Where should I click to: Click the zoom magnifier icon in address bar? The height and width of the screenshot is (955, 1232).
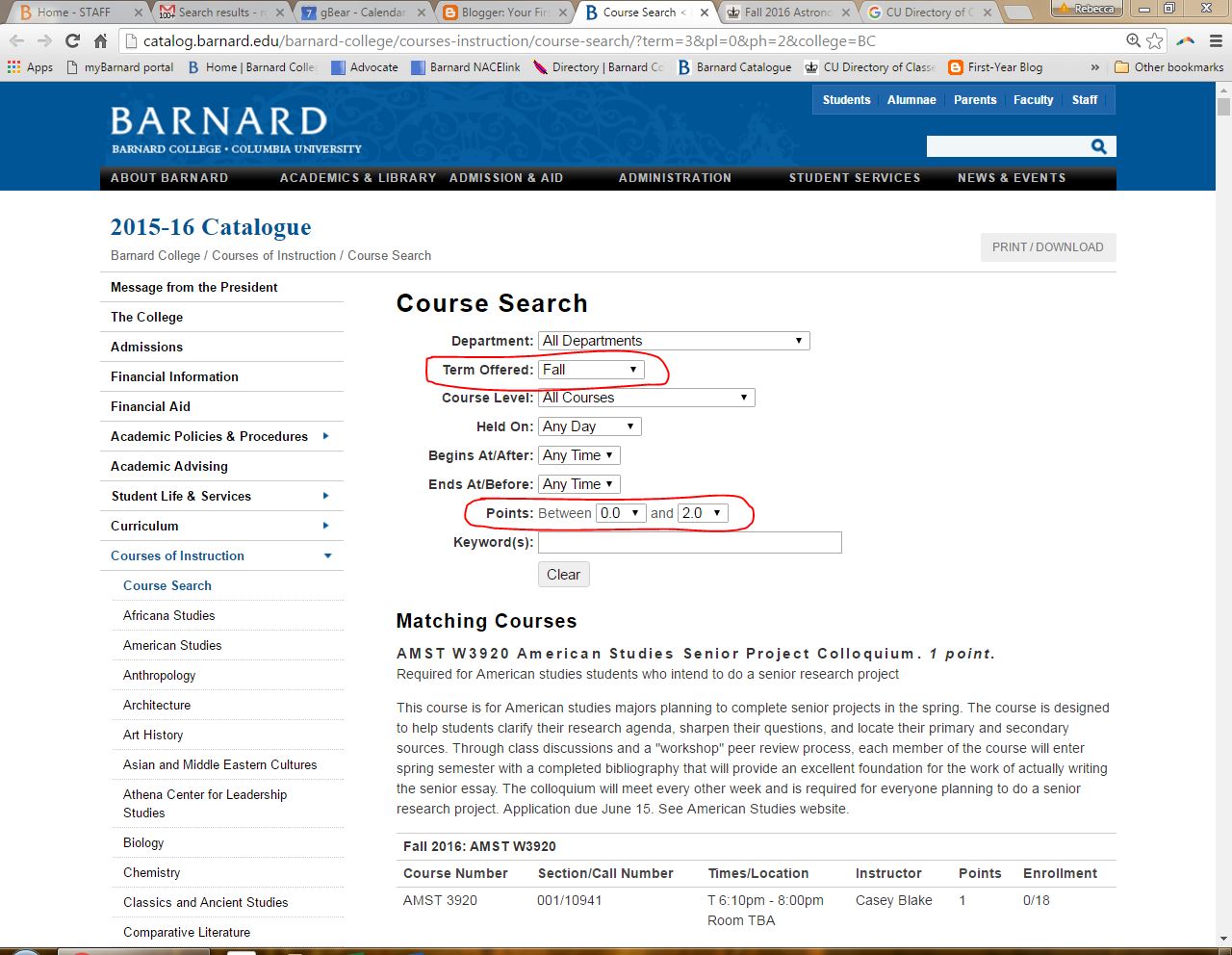(x=1134, y=40)
